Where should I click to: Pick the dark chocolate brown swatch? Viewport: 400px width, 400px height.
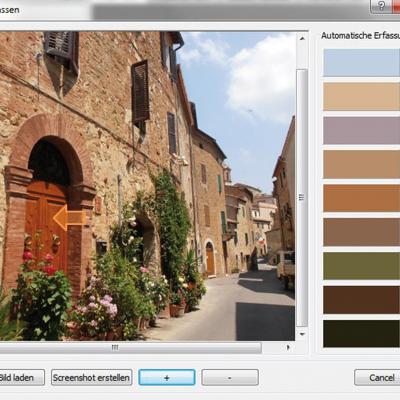[x=361, y=300]
